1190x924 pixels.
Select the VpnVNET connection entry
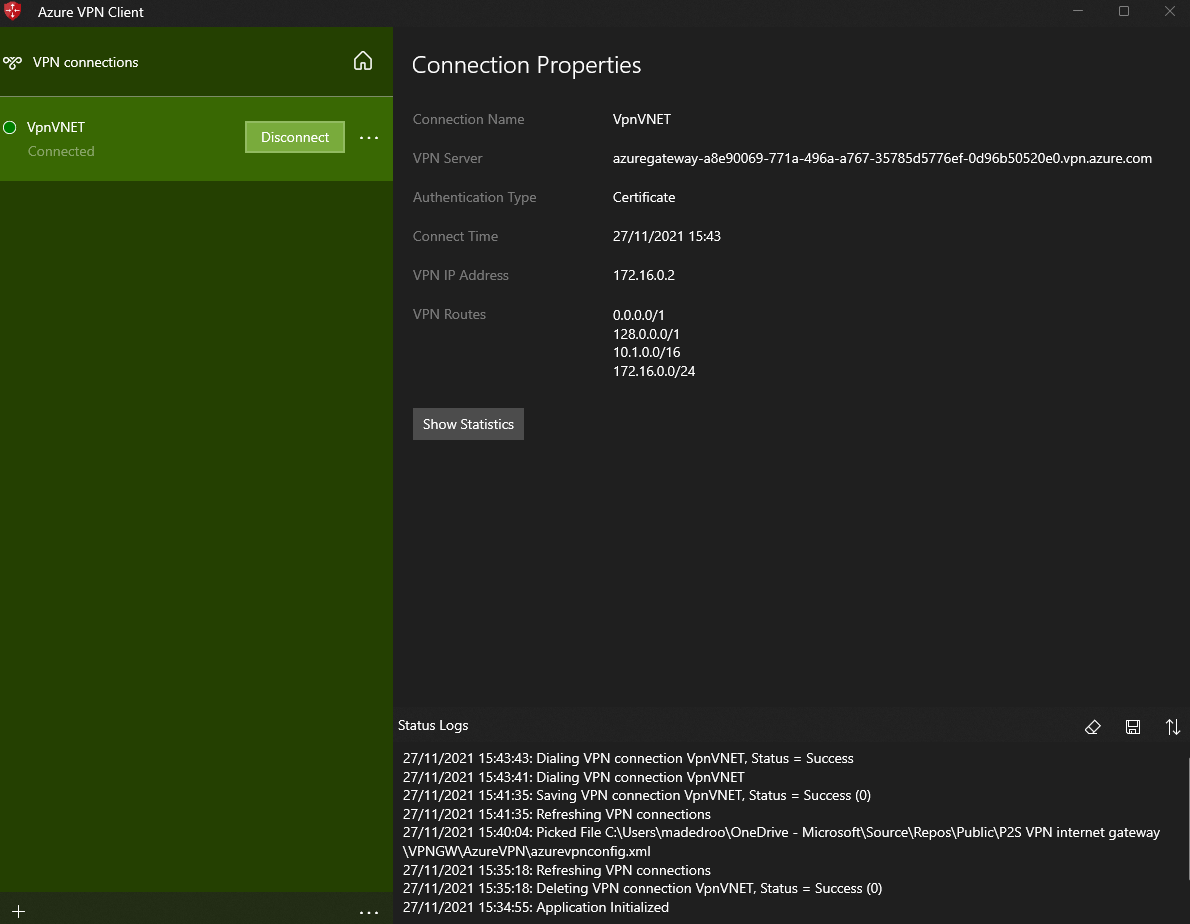[197, 139]
